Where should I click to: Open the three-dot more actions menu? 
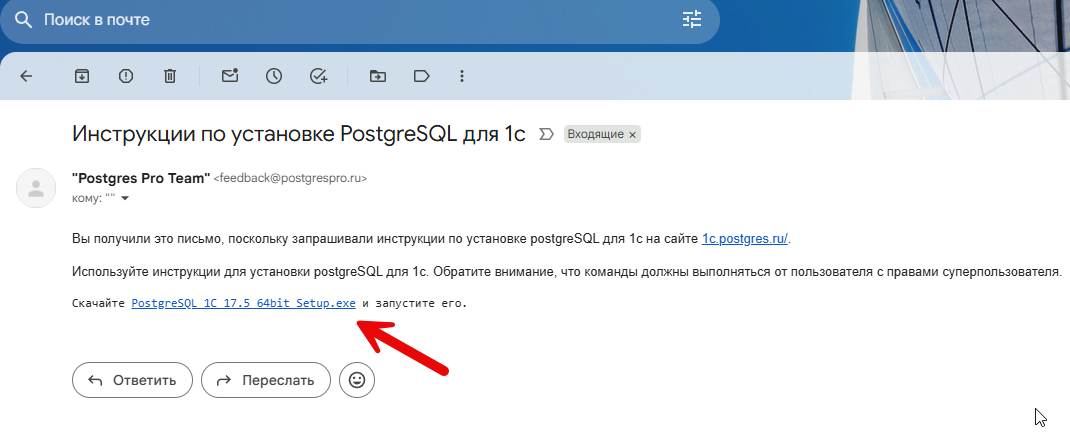click(461, 76)
